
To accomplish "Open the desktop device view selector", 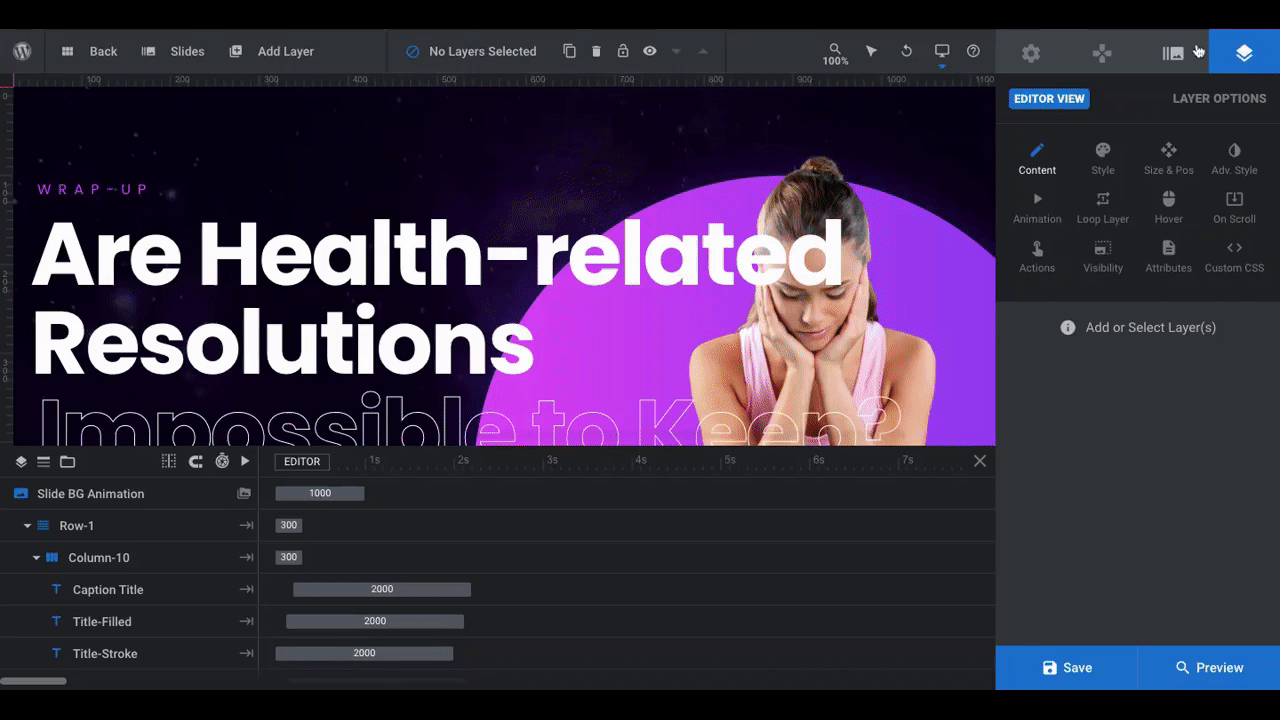I will tap(942, 51).
